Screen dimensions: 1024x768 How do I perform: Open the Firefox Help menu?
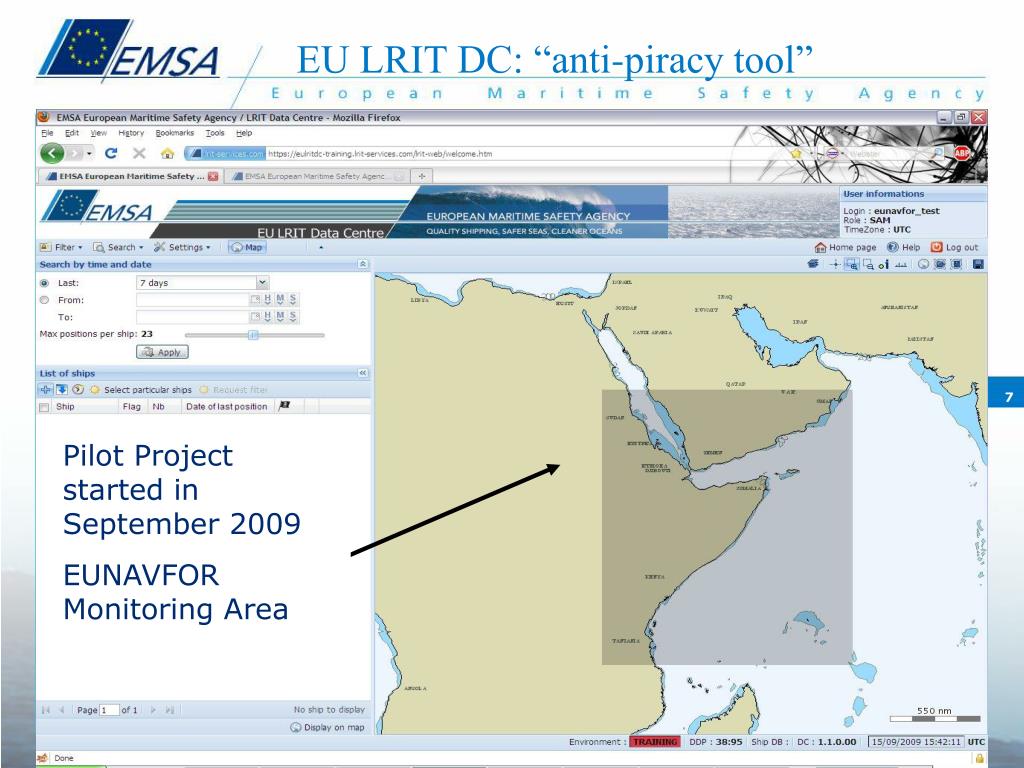tap(244, 133)
